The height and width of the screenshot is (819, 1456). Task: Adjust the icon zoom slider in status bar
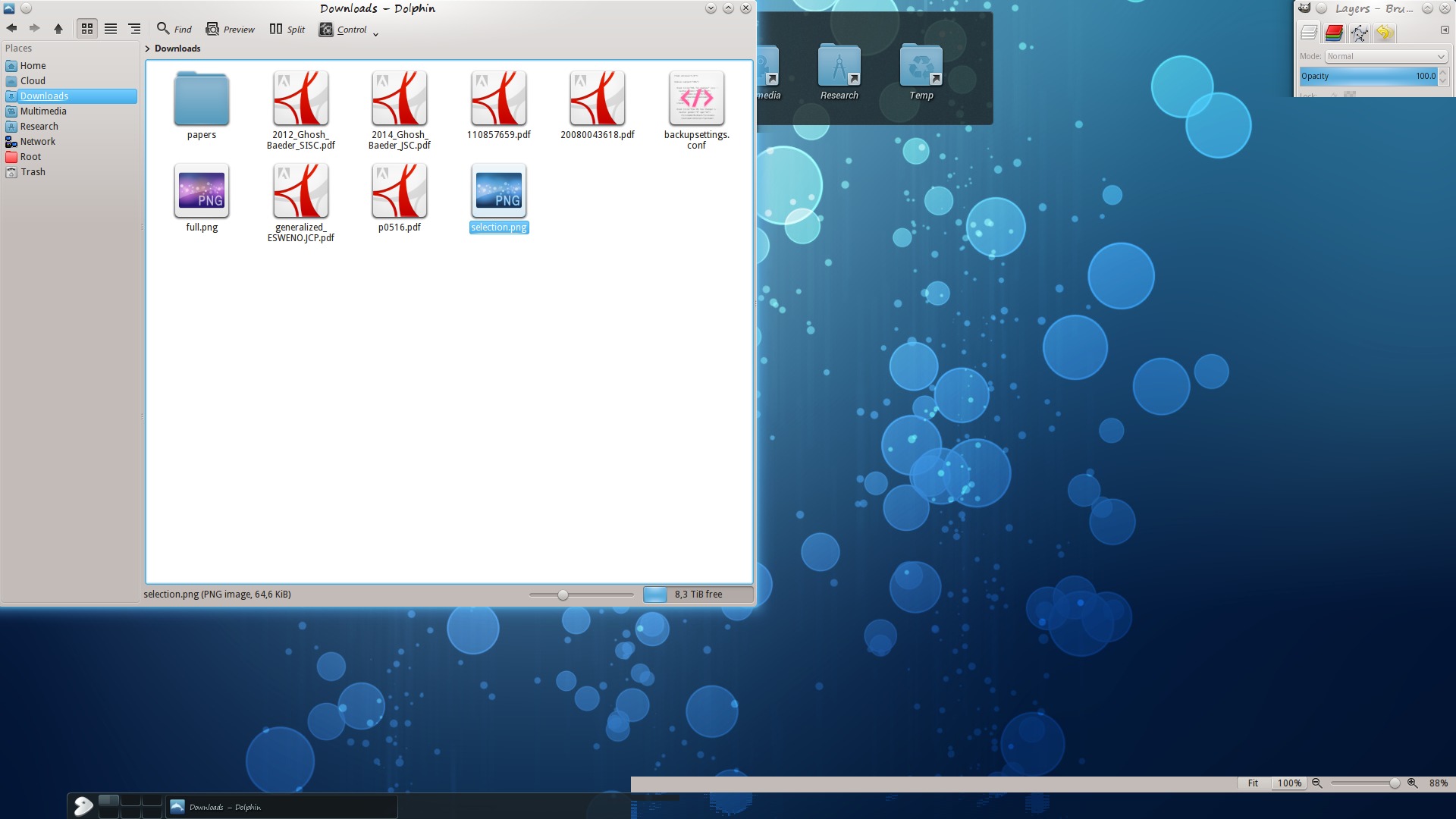coord(563,595)
